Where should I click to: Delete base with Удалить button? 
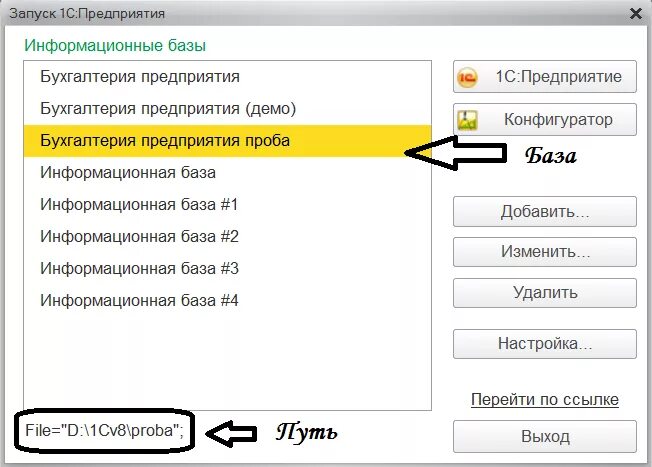tap(545, 293)
